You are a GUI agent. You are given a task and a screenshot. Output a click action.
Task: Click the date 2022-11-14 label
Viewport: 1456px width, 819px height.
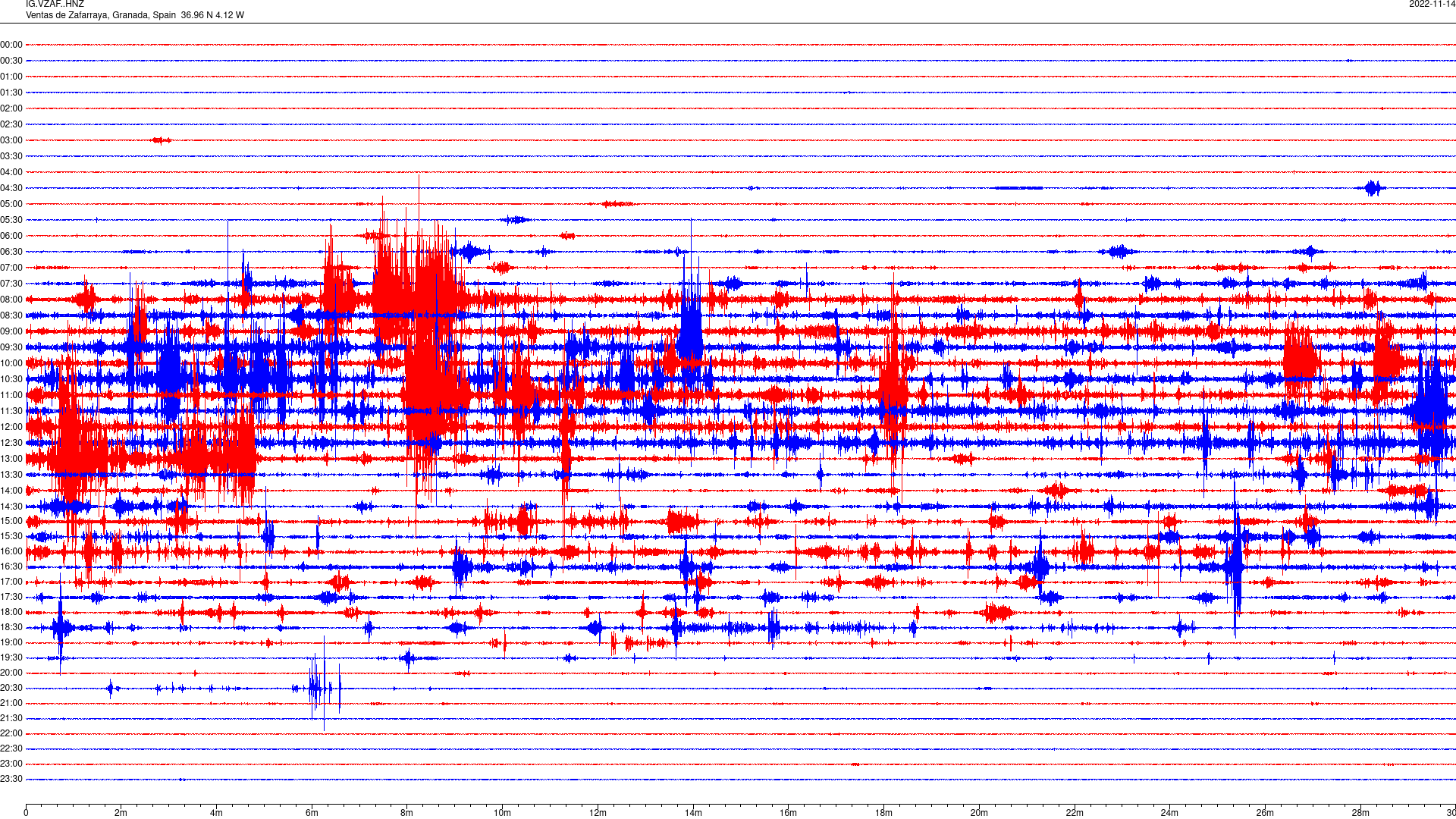click(1432, 4)
